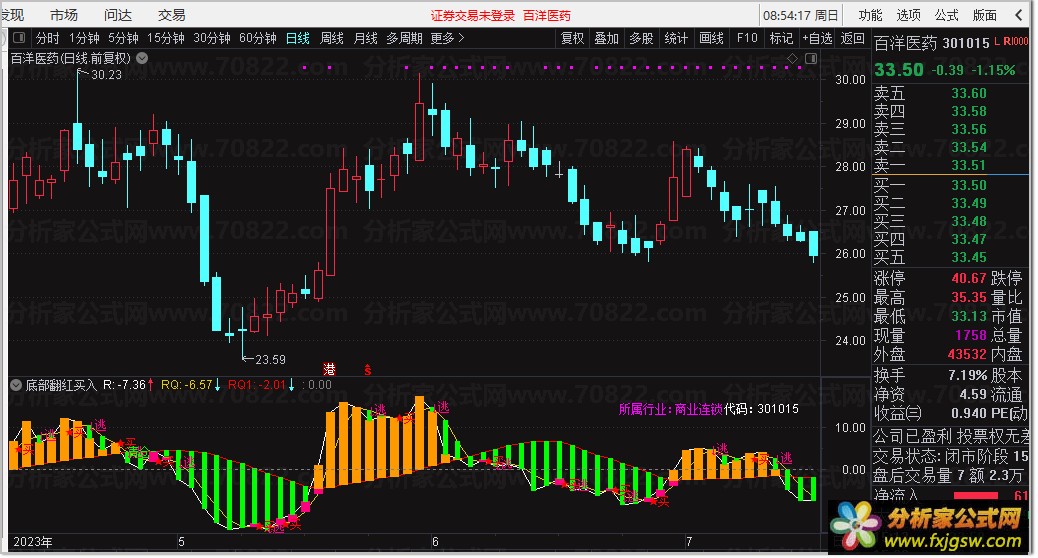This screenshot has width=1038, height=558.
Task: Open F10 company information
Action: coord(747,38)
